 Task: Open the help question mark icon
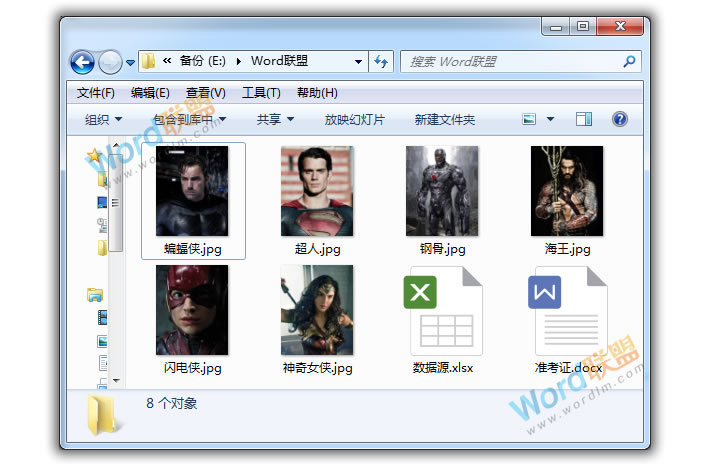[619, 120]
